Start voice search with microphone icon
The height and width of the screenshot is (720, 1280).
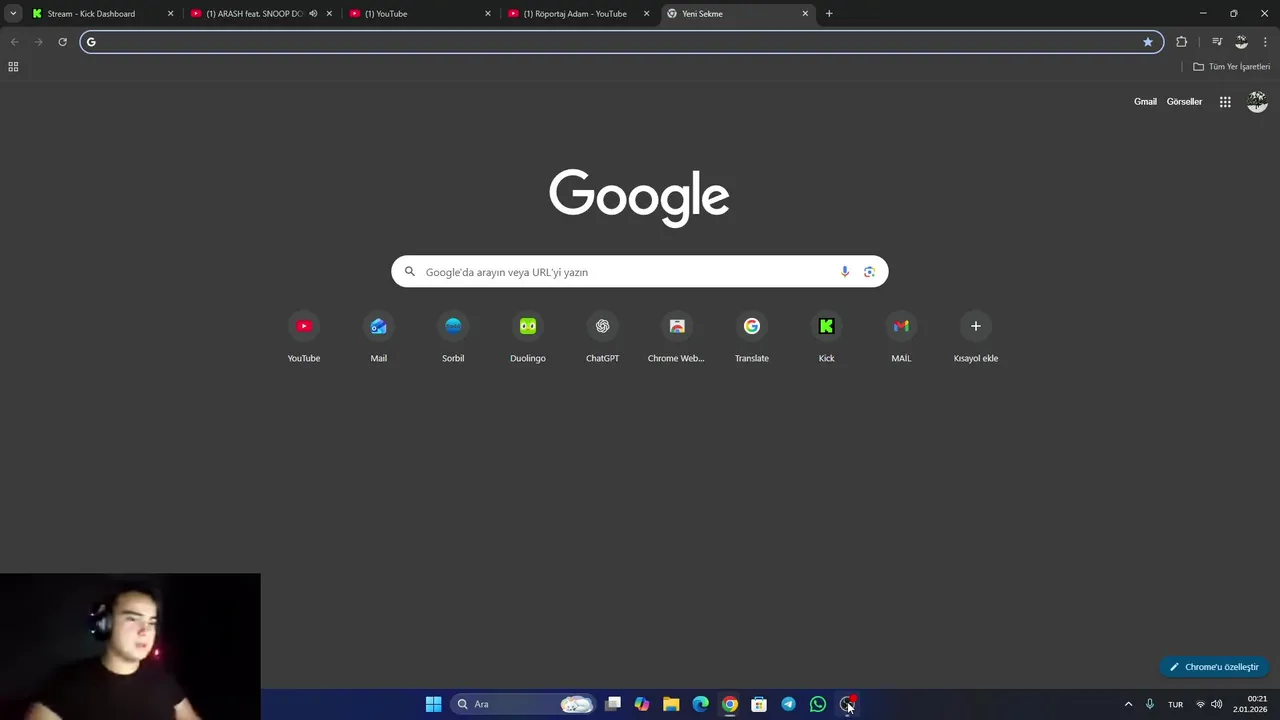845,272
